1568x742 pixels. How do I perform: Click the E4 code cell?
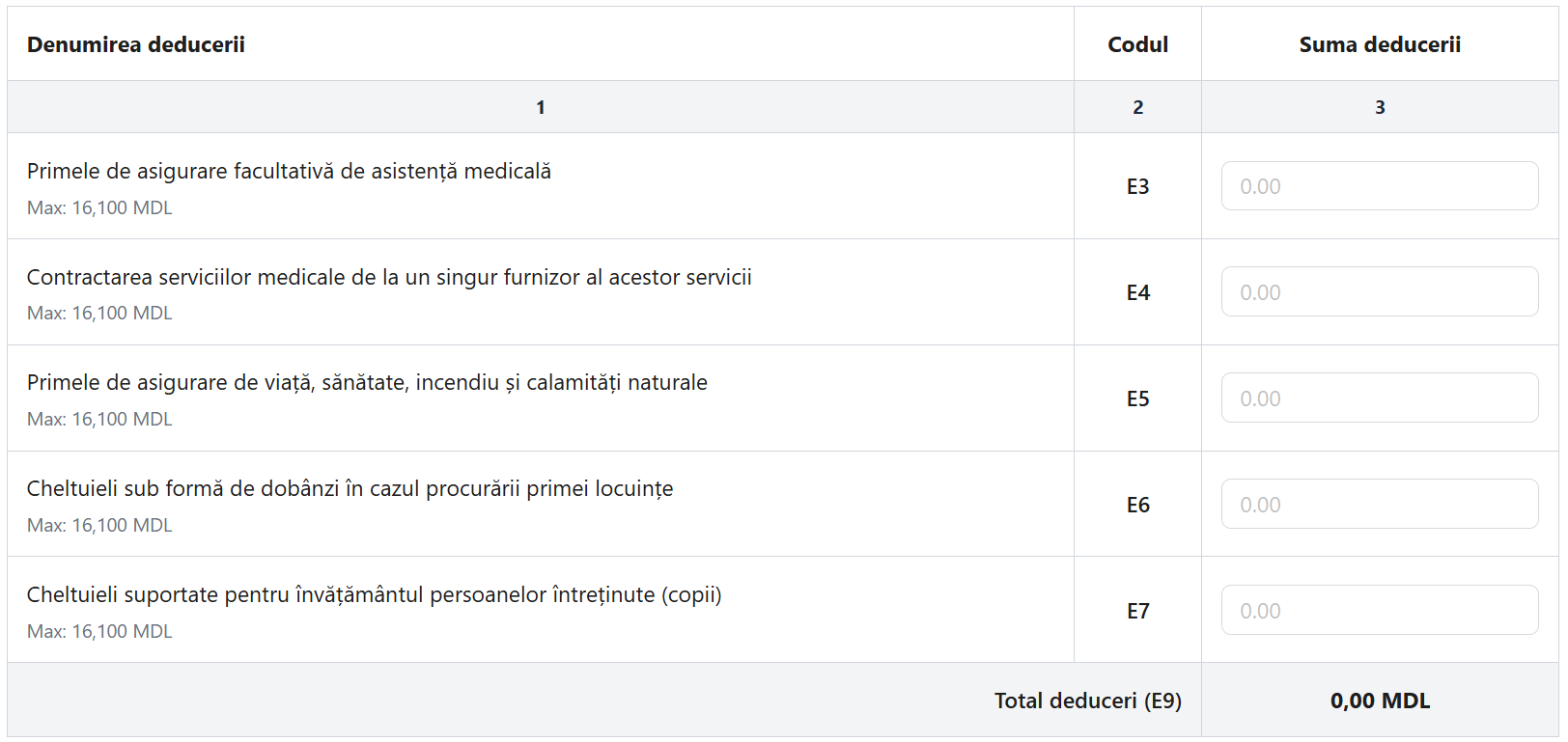pos(1137,293)
